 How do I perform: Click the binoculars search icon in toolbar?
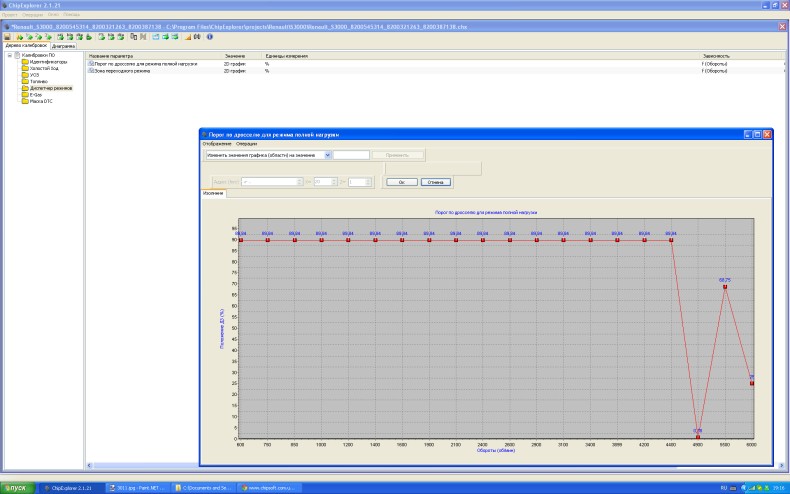pyautogui.click(x=197, y=37)
